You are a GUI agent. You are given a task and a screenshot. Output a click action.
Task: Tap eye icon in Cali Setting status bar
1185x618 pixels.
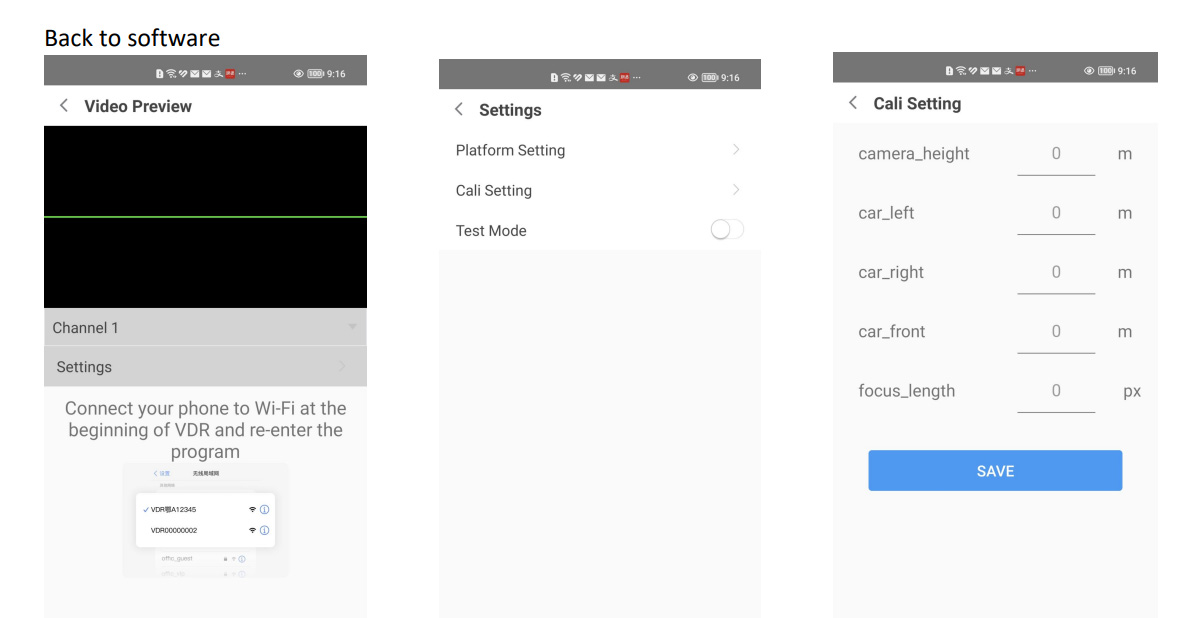1089,71
